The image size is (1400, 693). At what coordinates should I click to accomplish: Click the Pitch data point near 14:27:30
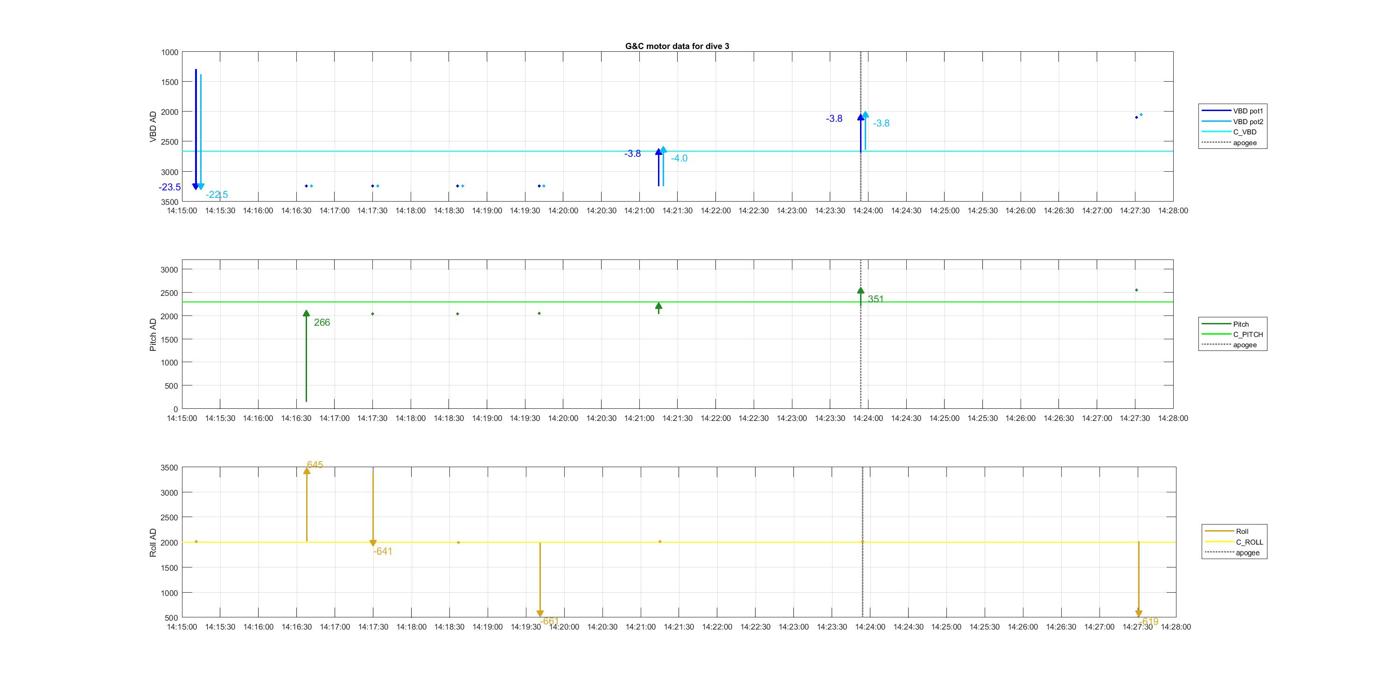(x=1136, y=290)
